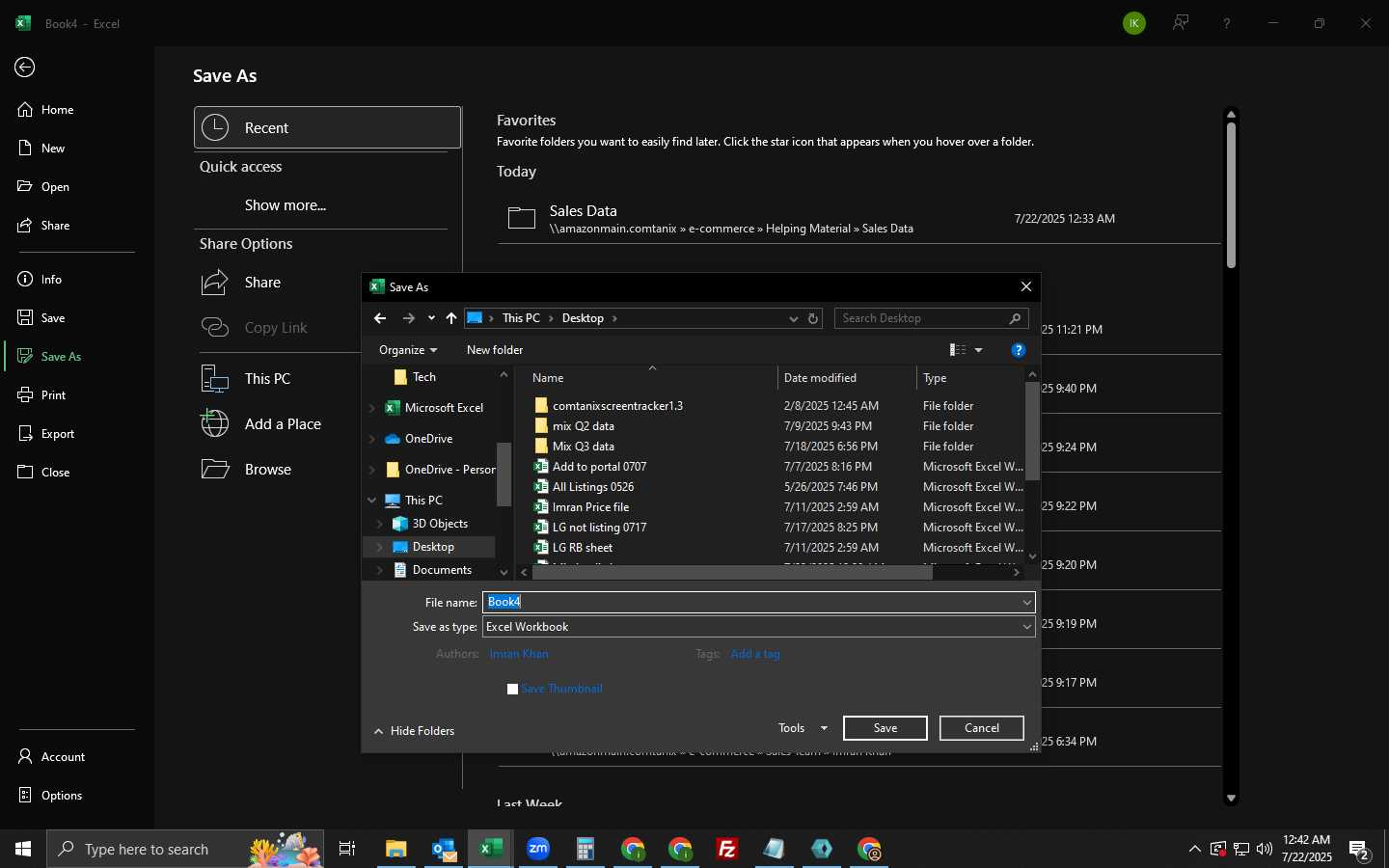Enable the Save Thumbnail checkbox

pyautogui.click(x=513, y=689)
